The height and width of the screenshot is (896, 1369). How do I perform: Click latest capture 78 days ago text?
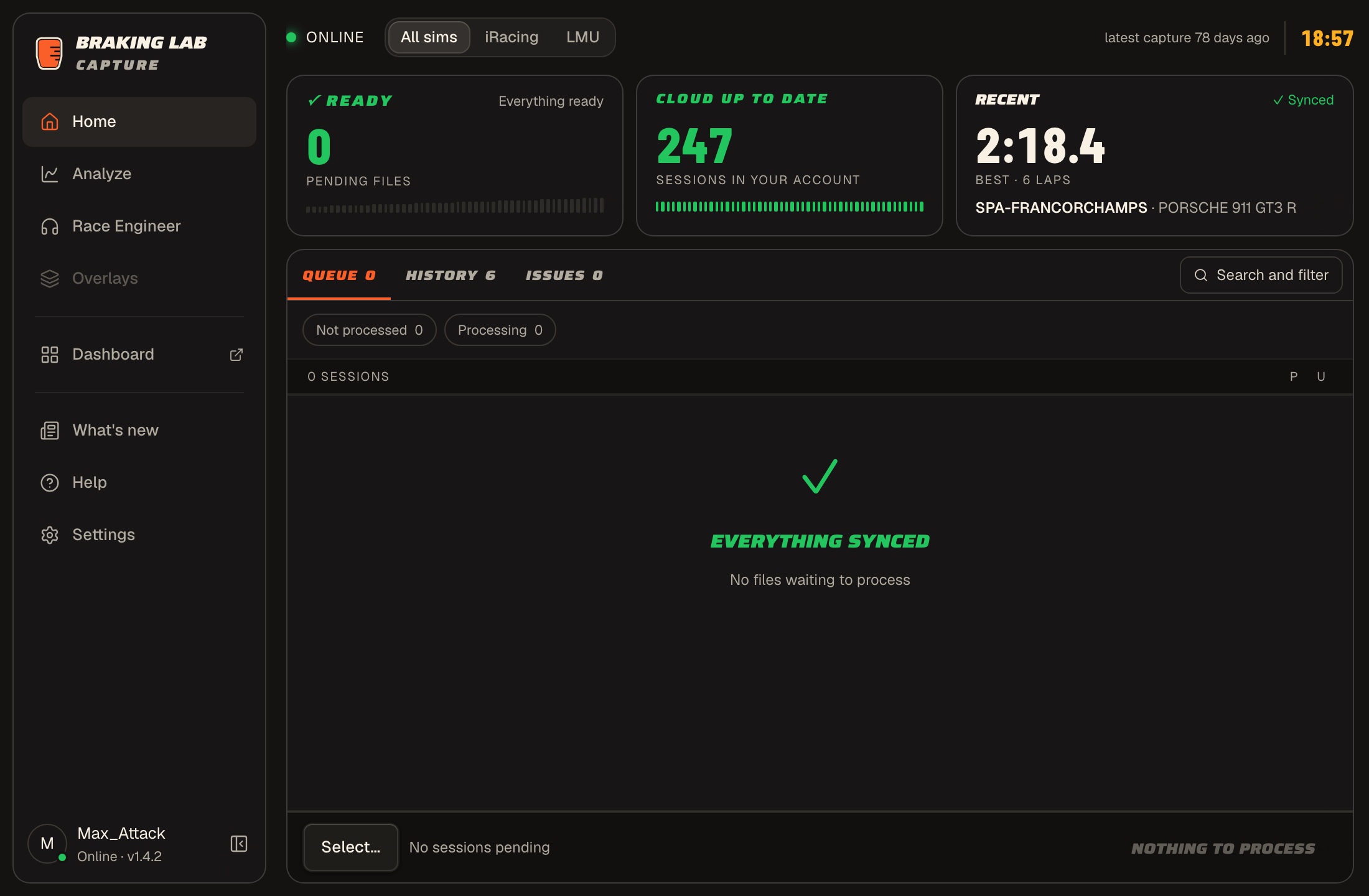1187,38
